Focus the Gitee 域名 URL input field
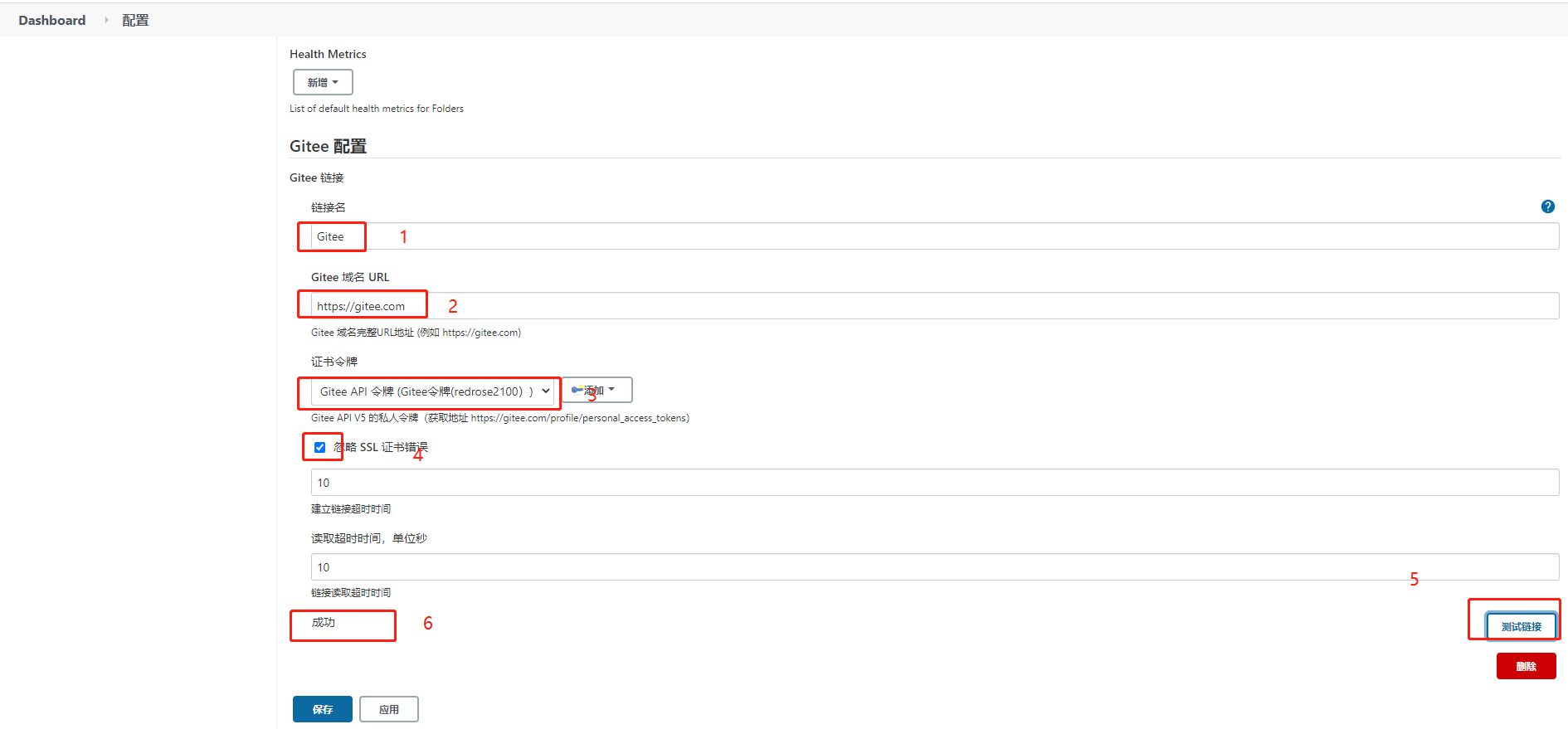The width and height of the screenshot is (1568, 729). click(935, 306)
